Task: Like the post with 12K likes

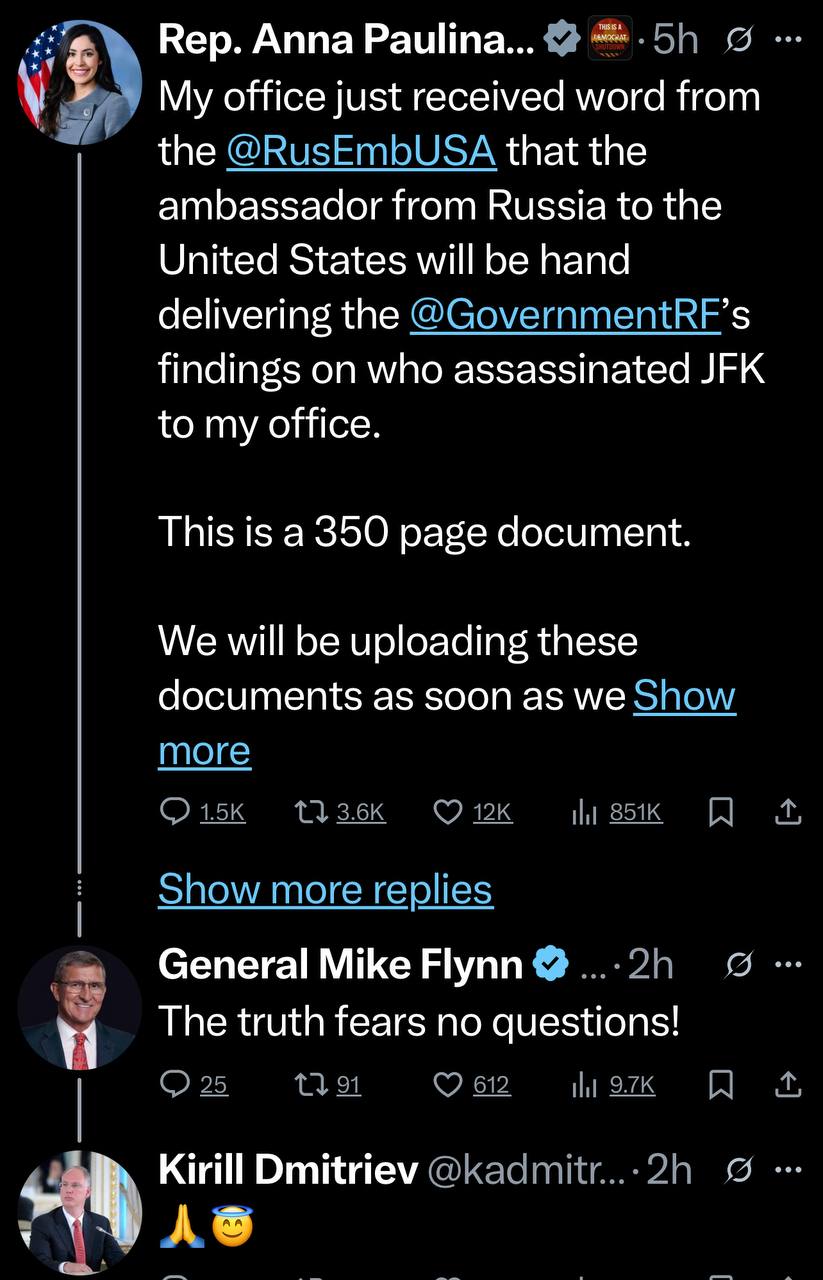Action: pos(448,813)
